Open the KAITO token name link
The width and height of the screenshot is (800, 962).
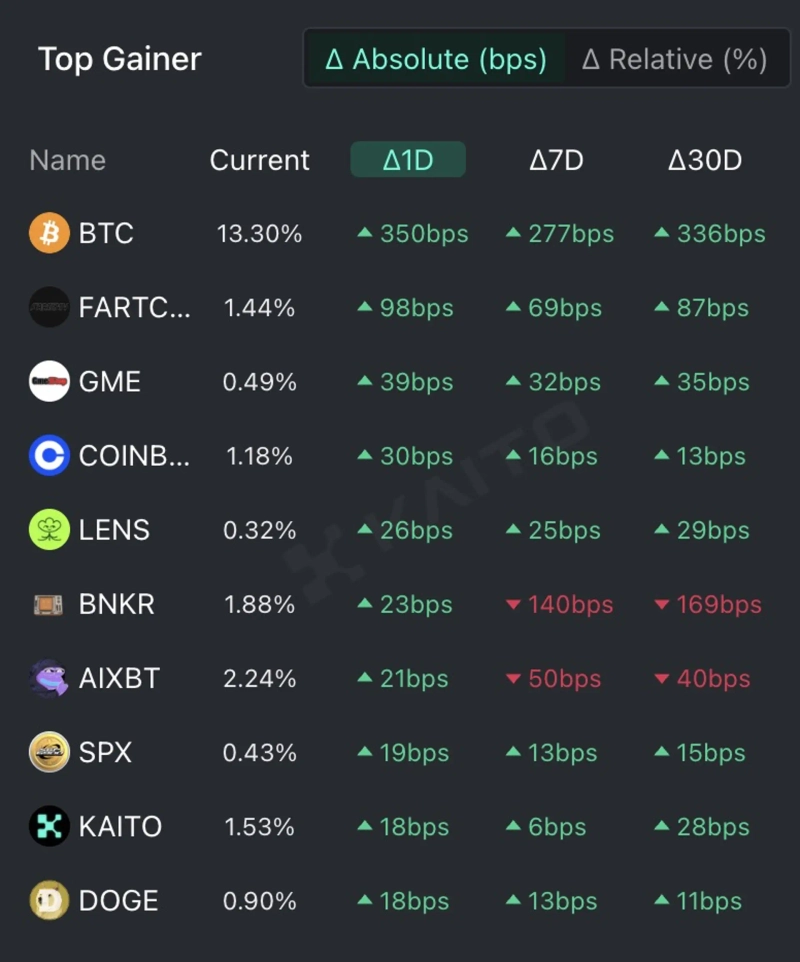(120, 827)
